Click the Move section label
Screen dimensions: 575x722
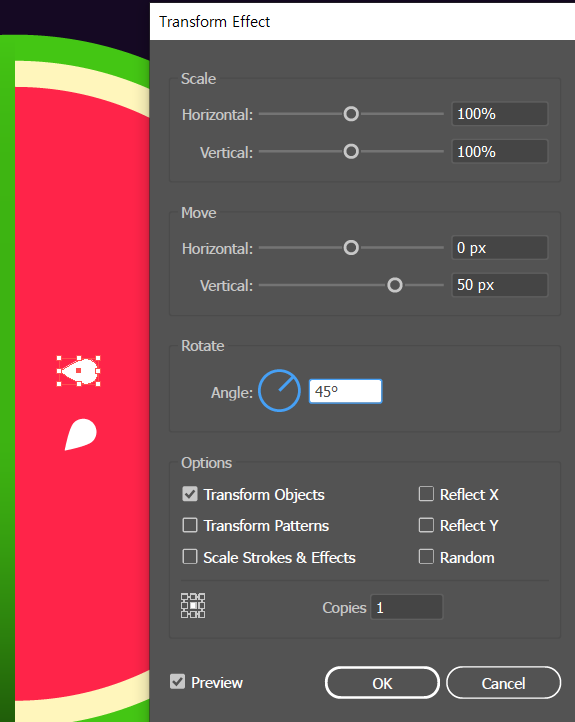click(198, 213)
